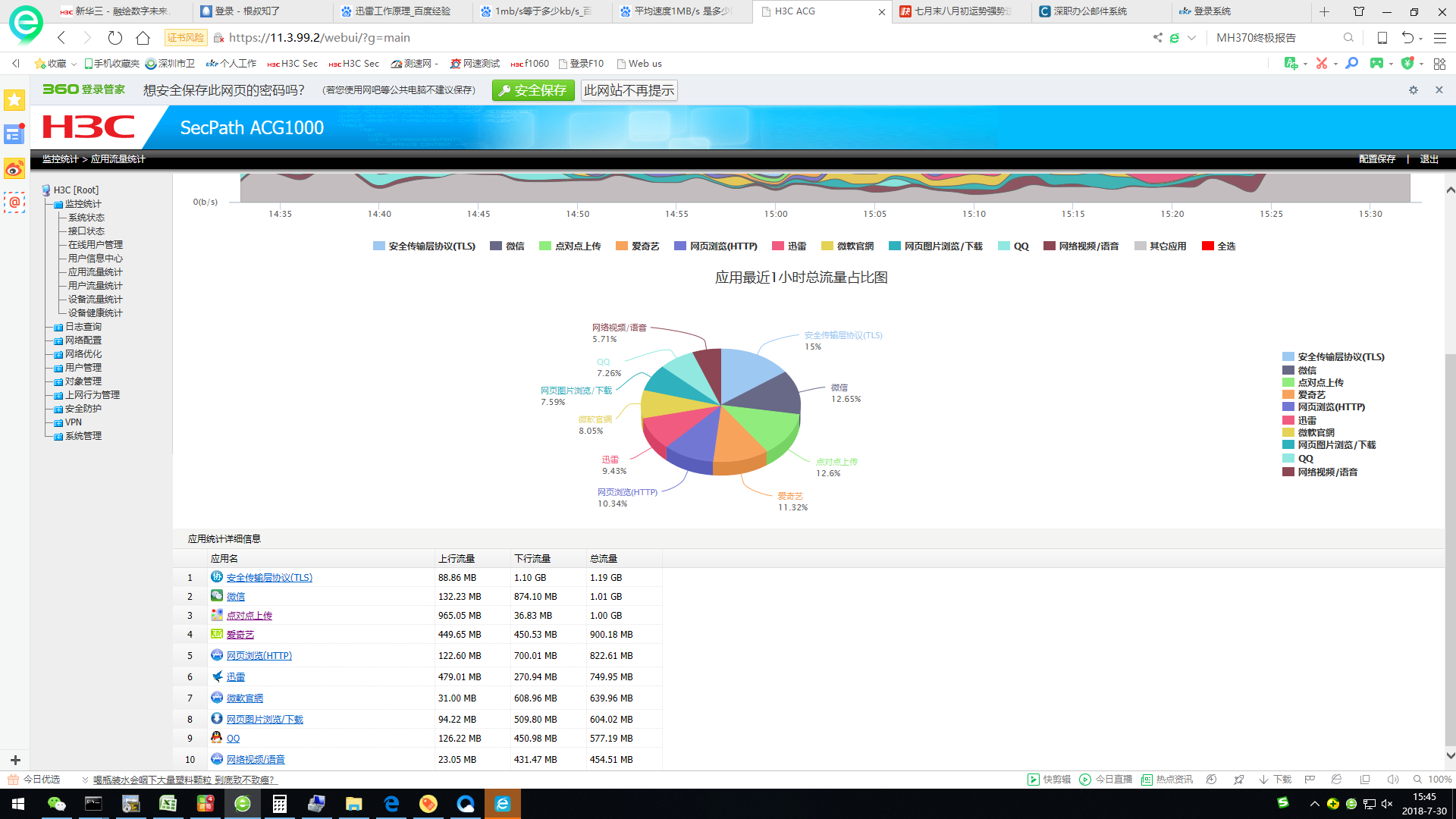Click the address bar search magnifier

[x=1348, y=37]
